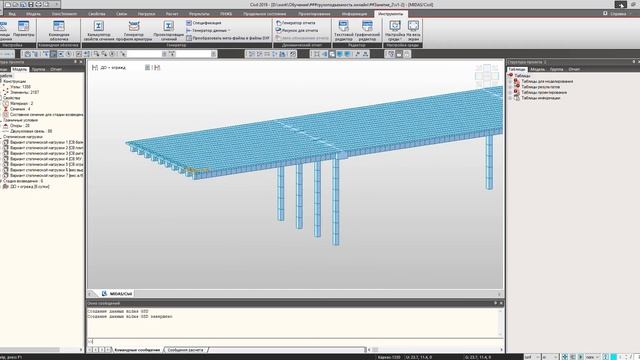The height and width of the screenshot is (360, 640).
Task: Click the MIDAS/Civil window tab icon
Action: [x=104, y=293]
